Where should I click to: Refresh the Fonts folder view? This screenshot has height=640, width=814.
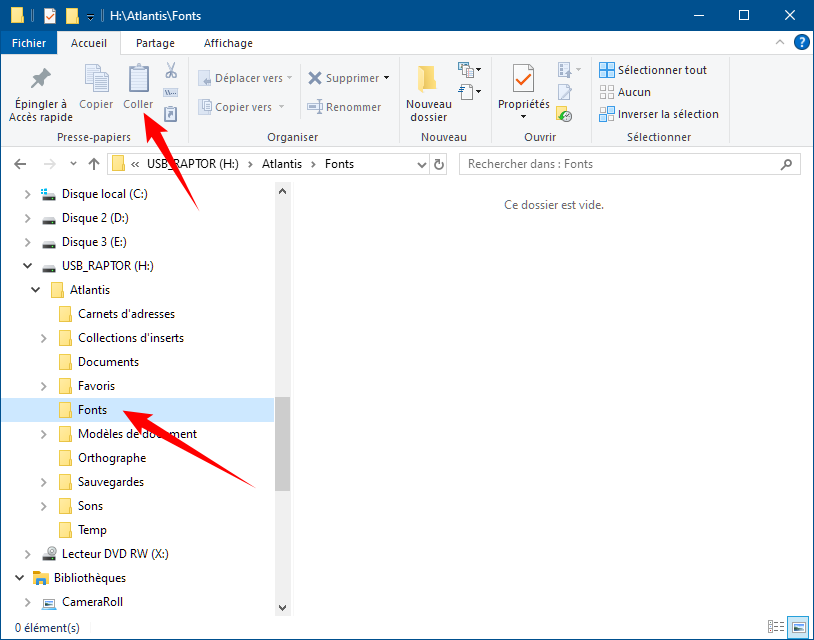coord(438,164)
